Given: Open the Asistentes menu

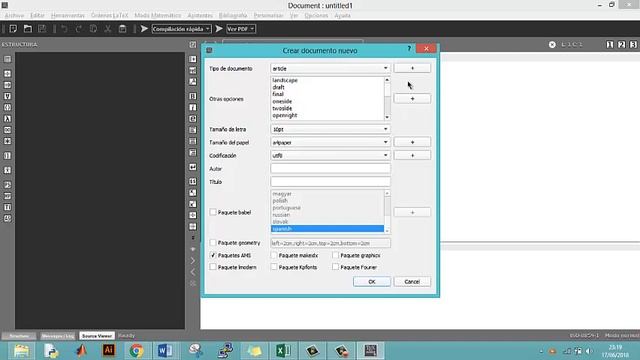Looking at the screenshot, I should [200, 16].
